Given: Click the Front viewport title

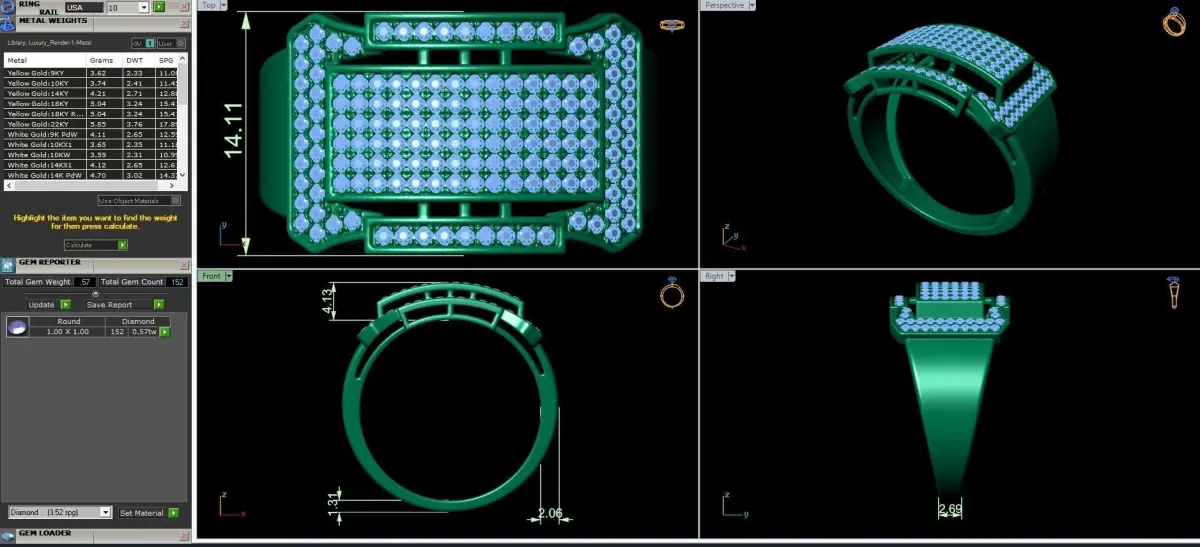Looking at the screenshot, I should click(212, 275).
